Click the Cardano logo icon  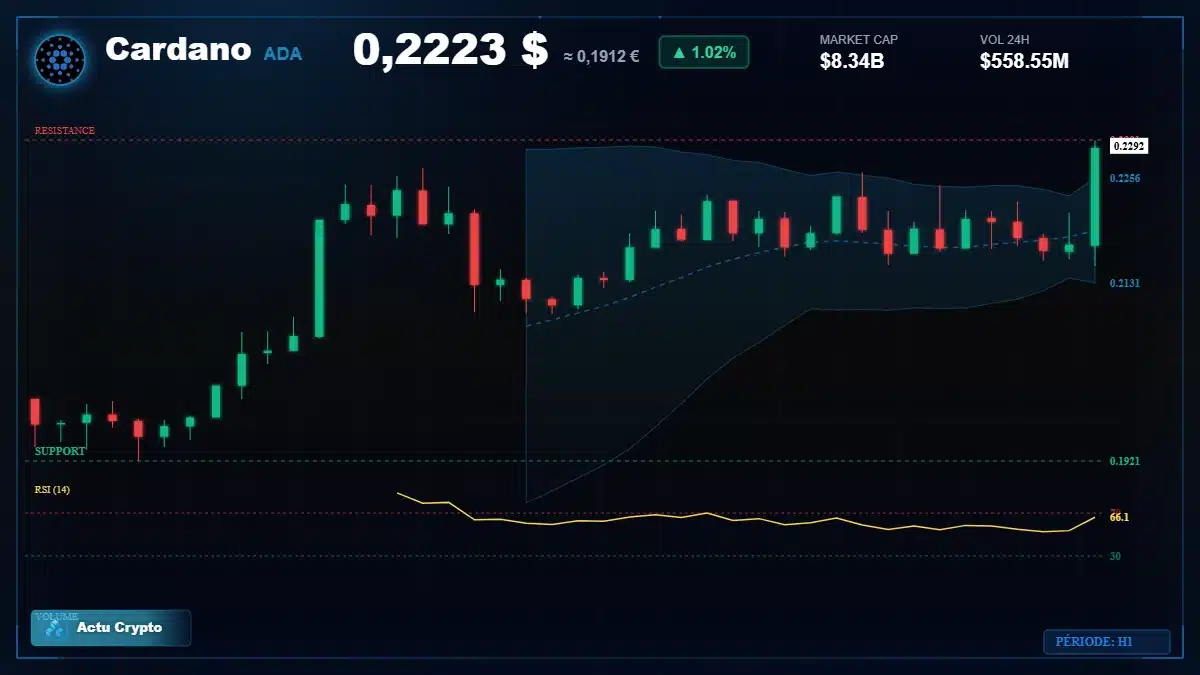[60, 59]
